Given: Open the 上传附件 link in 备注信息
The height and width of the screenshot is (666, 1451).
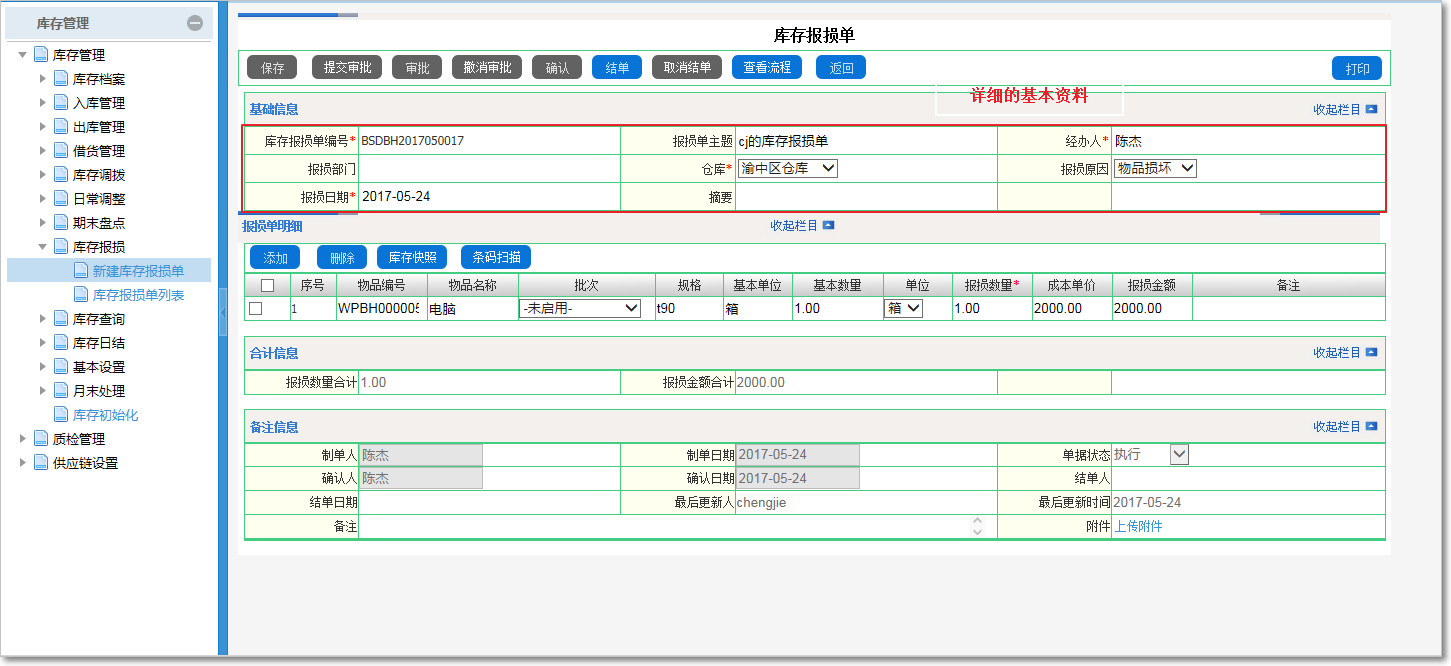Looking at the screenshot, I should pyautogui.click(x=1140, y=526).
